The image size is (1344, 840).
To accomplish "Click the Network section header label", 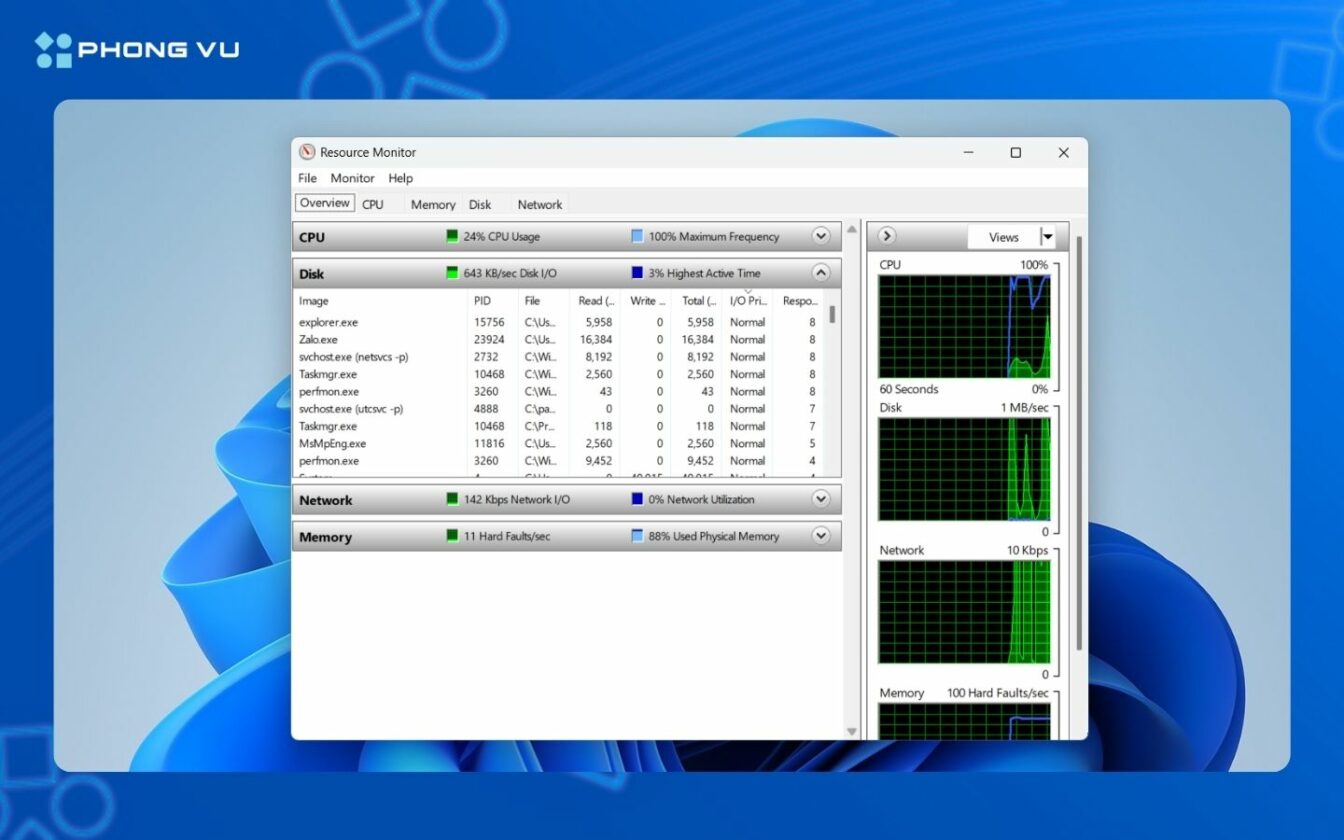I will 326,500.
